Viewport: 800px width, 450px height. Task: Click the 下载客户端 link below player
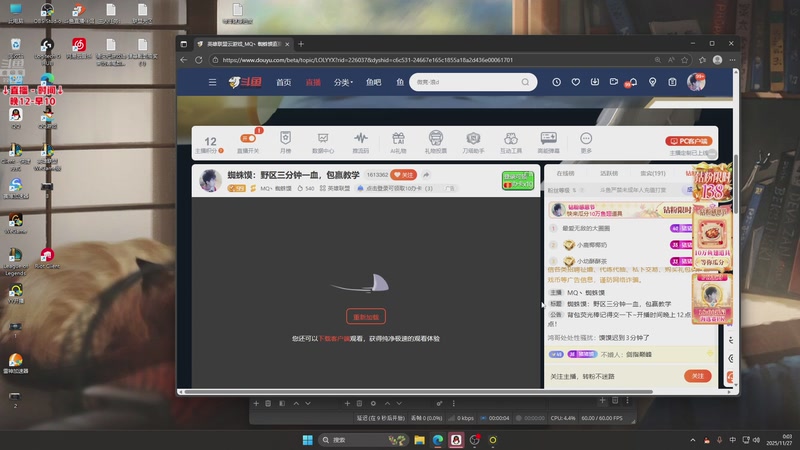tap(334, 338)
